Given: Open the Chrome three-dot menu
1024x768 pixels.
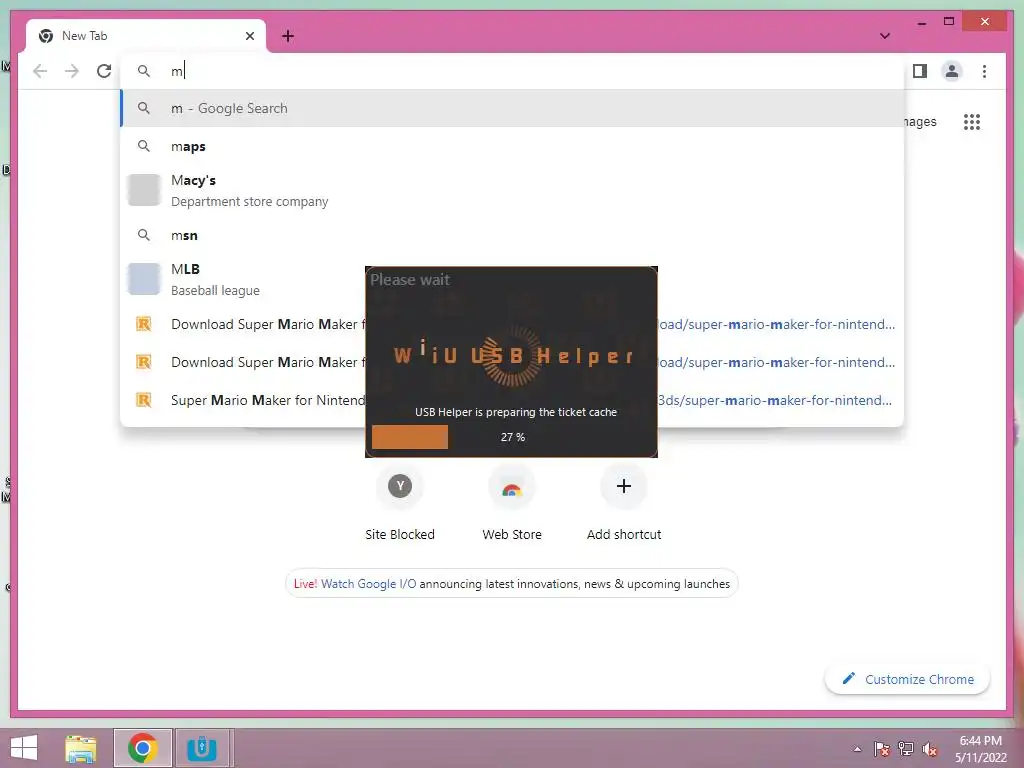Looking at the screenshot, I should click(984, 71).
